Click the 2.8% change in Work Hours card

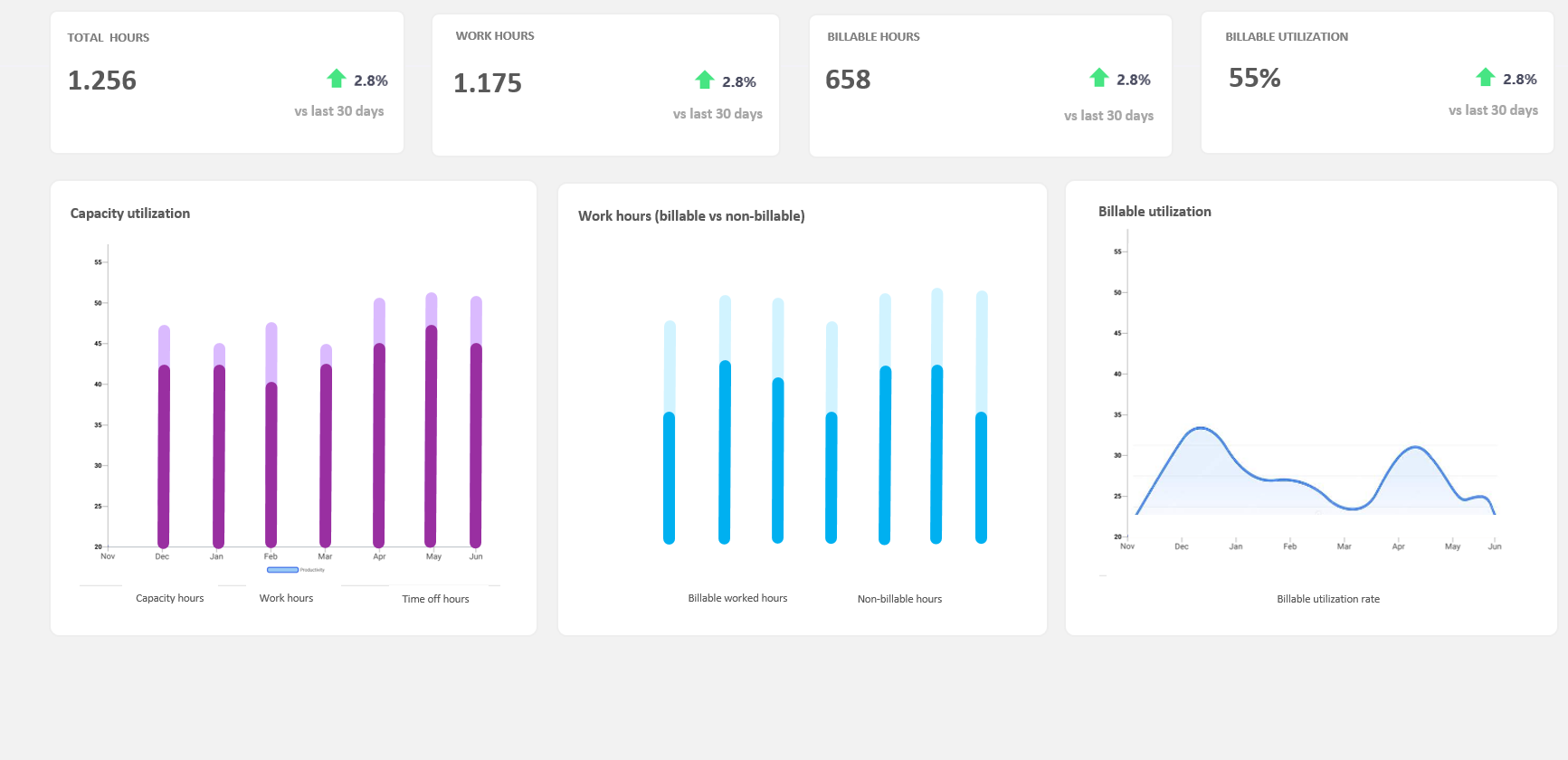(x=739, y=81)
